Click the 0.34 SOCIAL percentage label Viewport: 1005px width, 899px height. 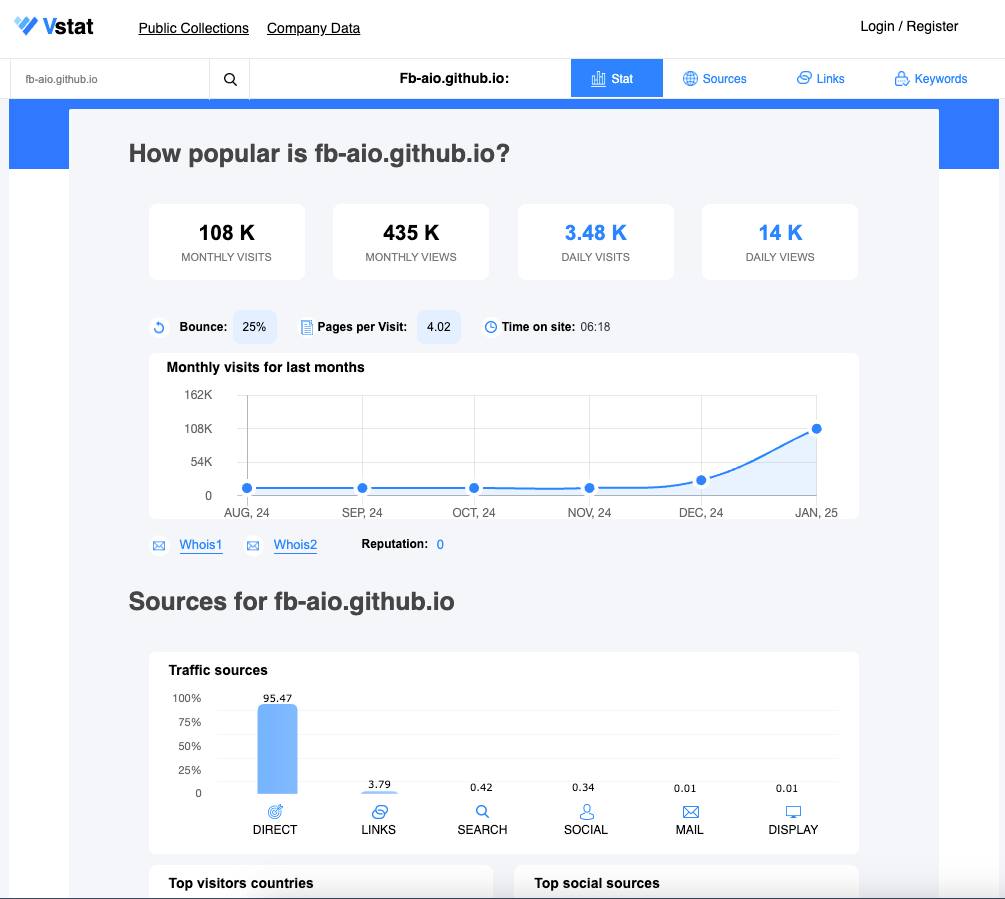tap(583, 788)
